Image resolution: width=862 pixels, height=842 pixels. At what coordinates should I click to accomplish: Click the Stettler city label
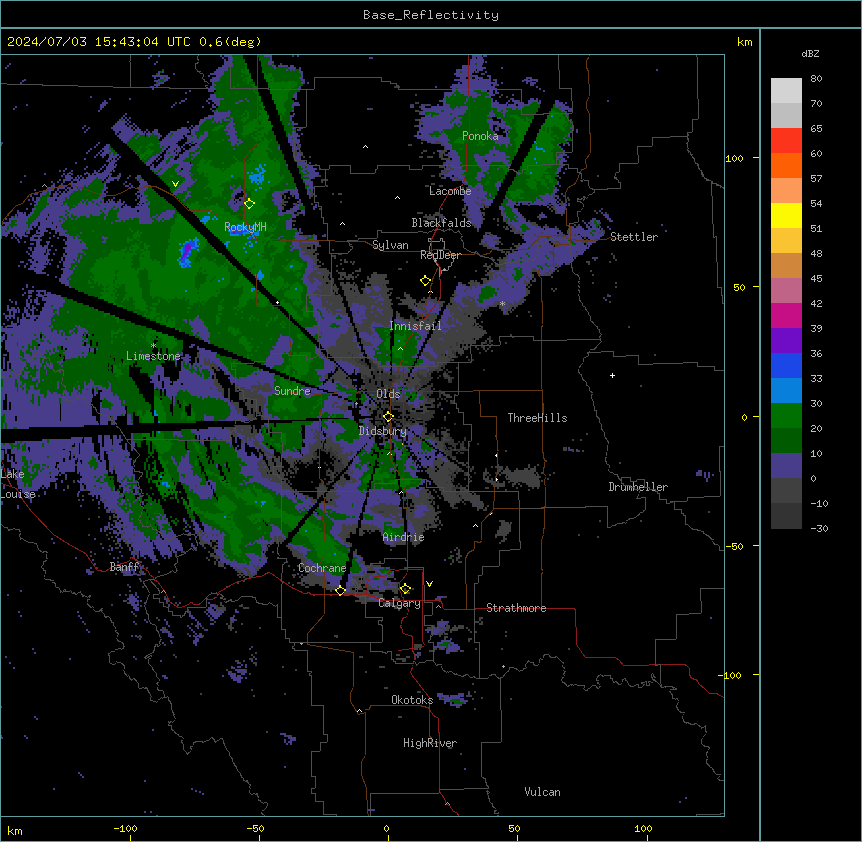(x=634, y=237)
